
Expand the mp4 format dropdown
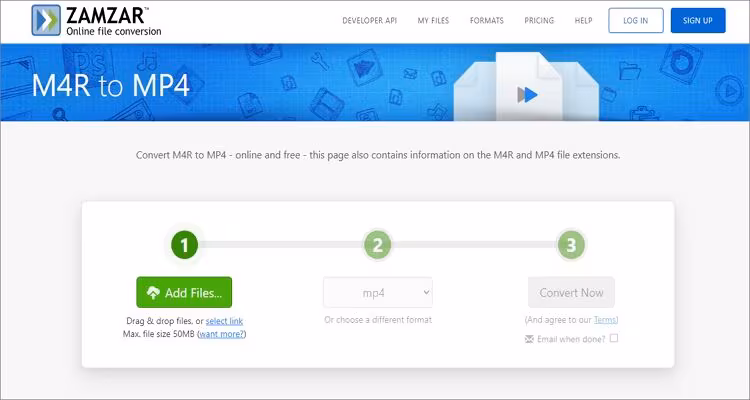[378, 292]
